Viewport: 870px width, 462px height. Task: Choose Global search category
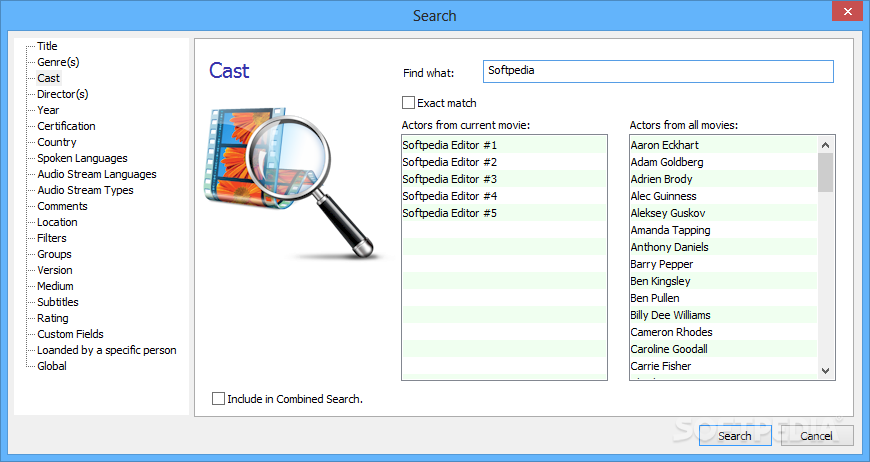tap(52, 366)
